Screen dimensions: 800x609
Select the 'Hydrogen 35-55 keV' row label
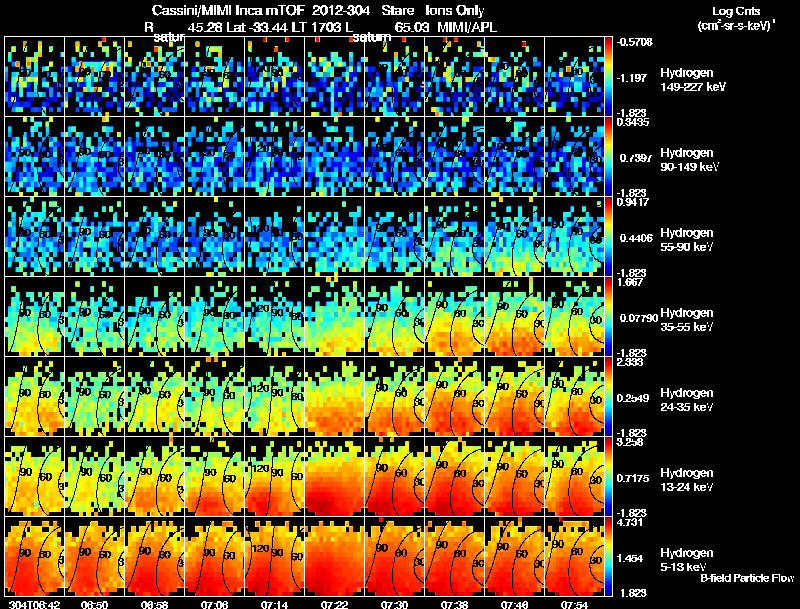point(687,320)
